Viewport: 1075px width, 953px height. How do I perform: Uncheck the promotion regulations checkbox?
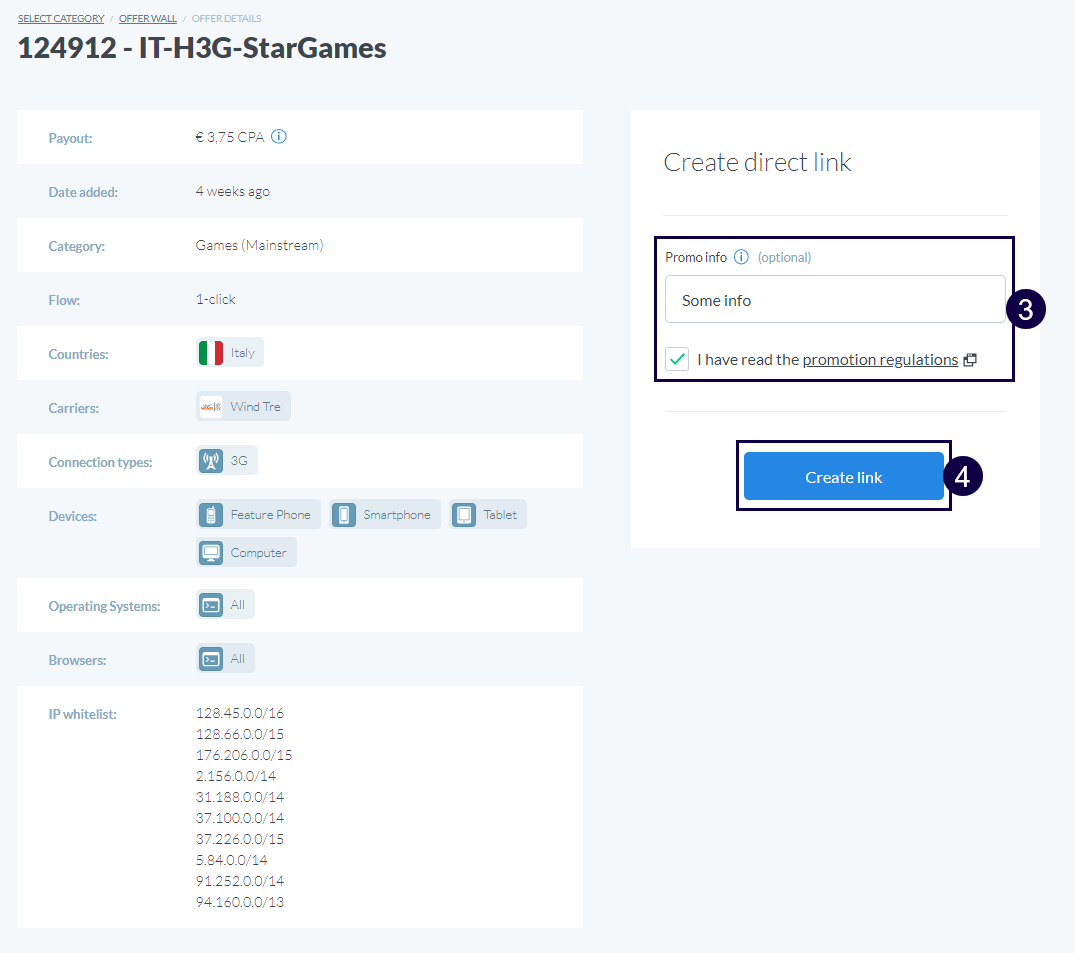coord(677,359)
